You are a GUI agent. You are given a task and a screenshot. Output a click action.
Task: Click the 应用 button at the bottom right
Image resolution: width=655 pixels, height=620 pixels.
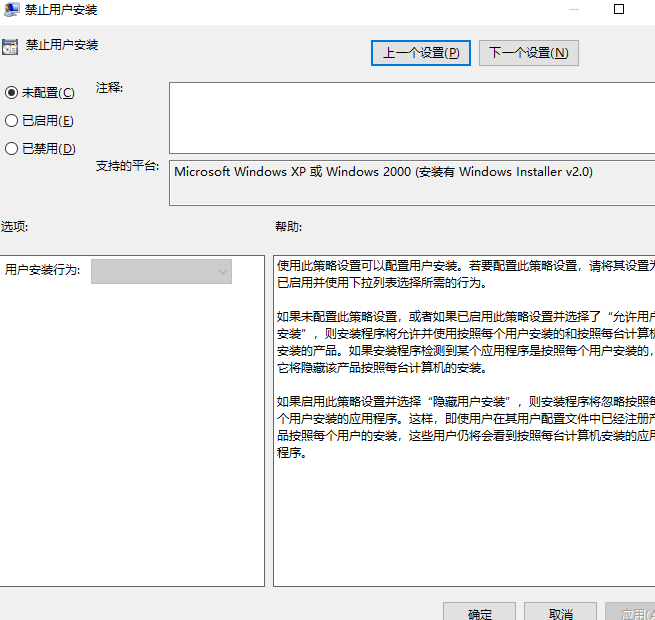pyautogui.click(x=630, y=612)
